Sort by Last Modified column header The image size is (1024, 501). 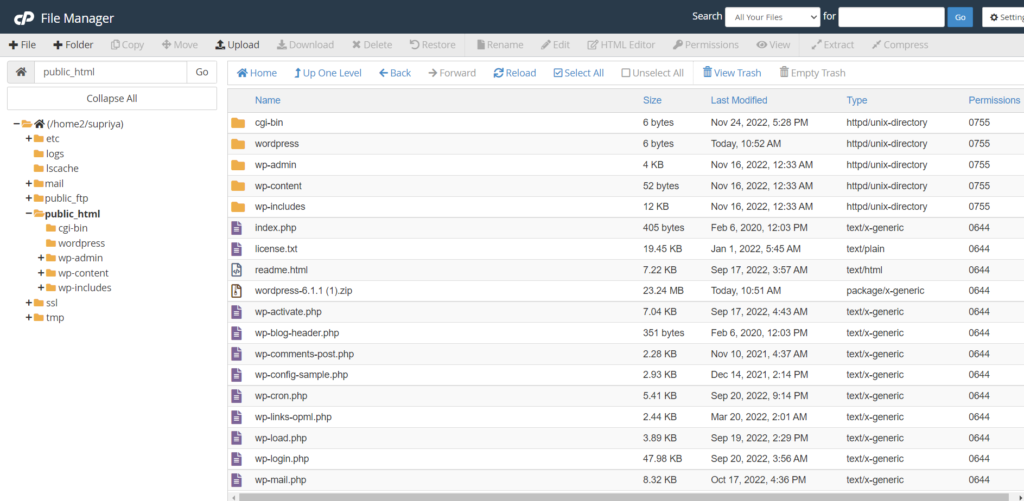[x=739, y=100]
